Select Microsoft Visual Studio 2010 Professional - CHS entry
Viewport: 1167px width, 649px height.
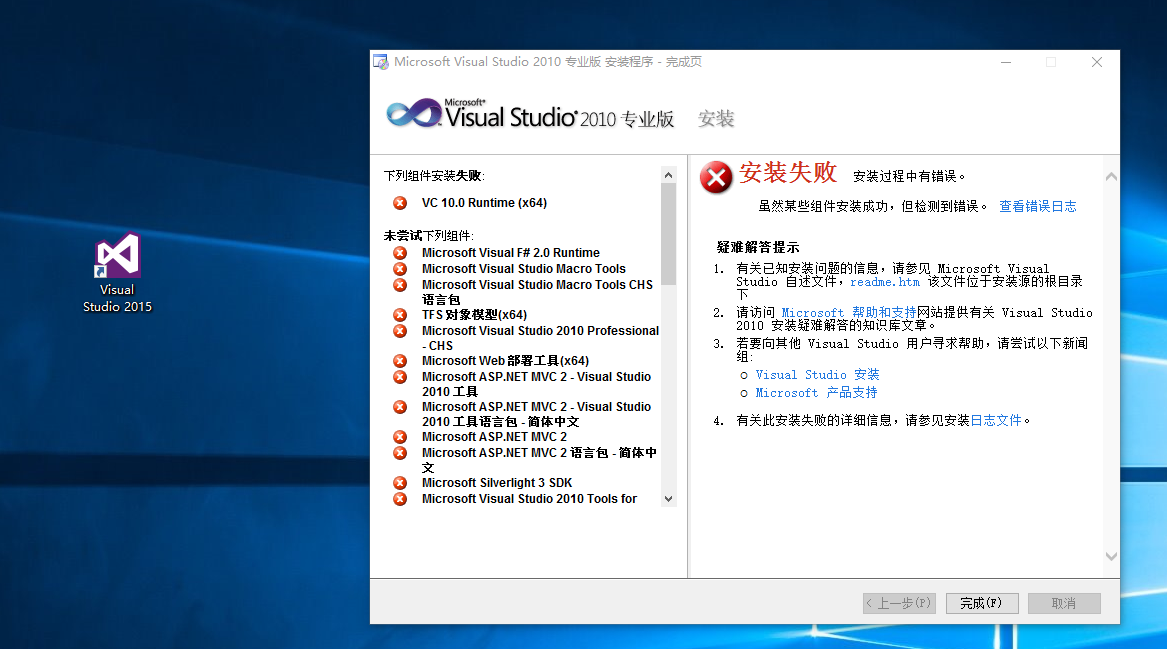pos(540,338)
